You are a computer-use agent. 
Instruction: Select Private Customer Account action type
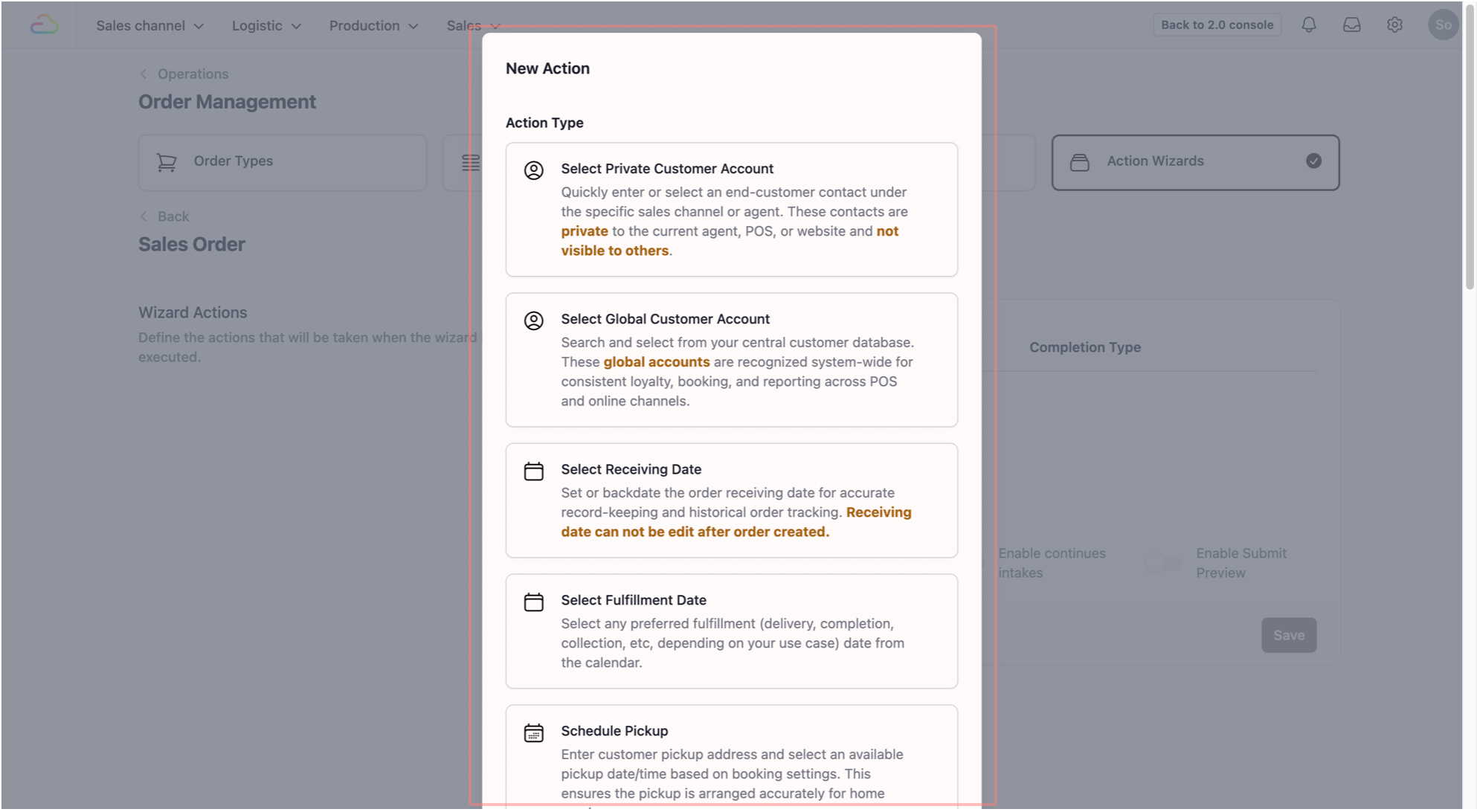[x=731, y=210]
